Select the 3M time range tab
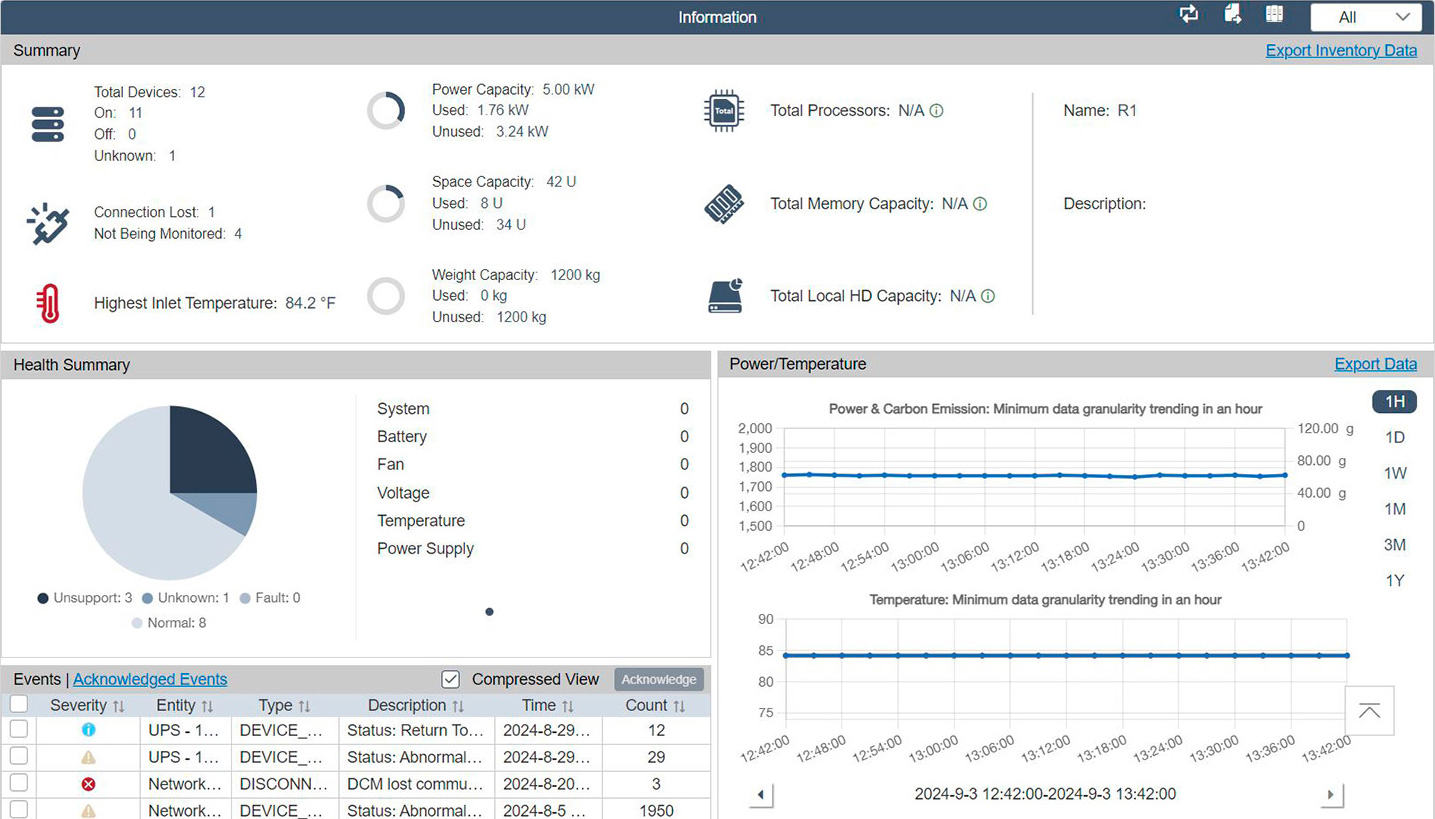Viewport: 1435px width, 819px height. 1395,545
